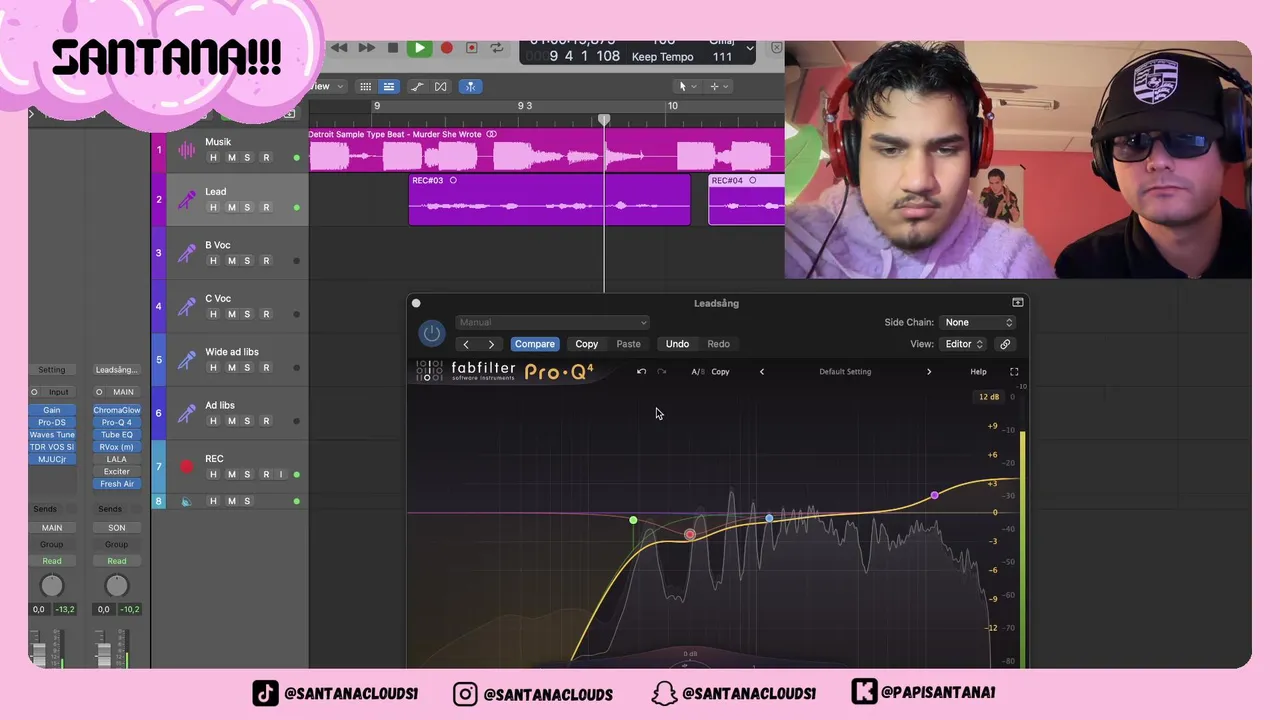The width and height of the screenshot is (1280, 720).
Task: Click Copy in the plugin header
Action: 587,344
